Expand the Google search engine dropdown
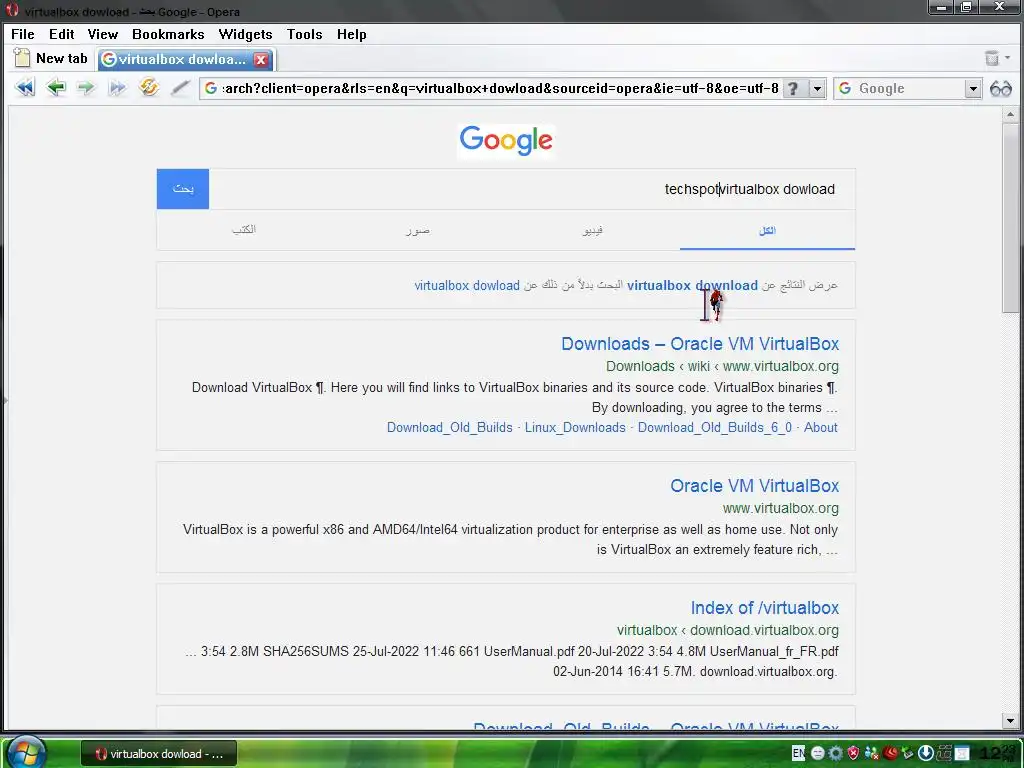Screen dimensions: 1024x768 tap(972, 88)
